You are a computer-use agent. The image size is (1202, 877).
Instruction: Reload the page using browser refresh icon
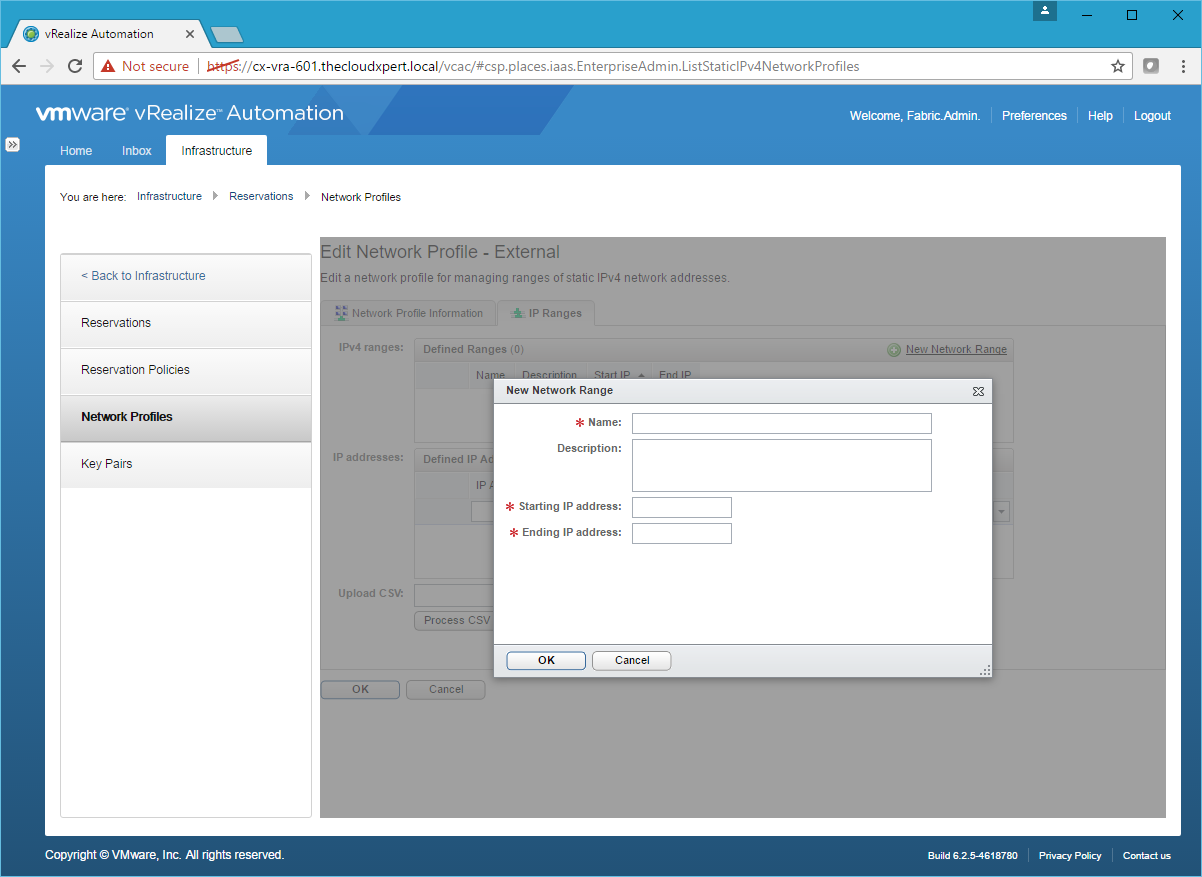[75, 67]
